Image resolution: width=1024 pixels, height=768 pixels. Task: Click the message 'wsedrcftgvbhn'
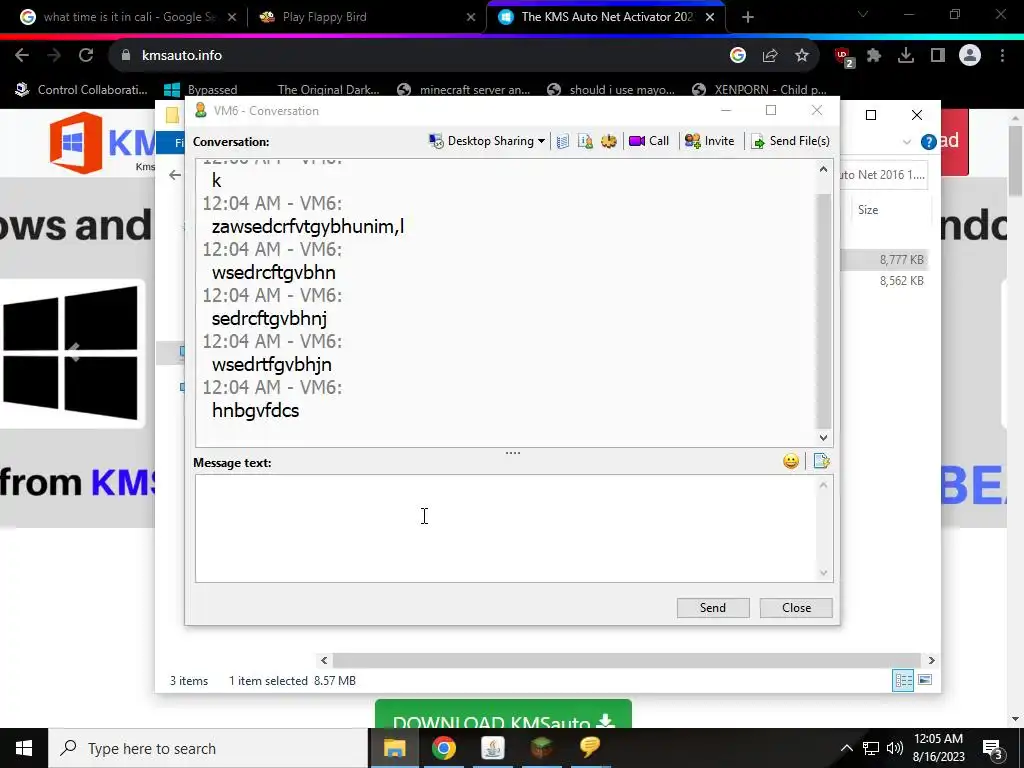pos(274,273)
